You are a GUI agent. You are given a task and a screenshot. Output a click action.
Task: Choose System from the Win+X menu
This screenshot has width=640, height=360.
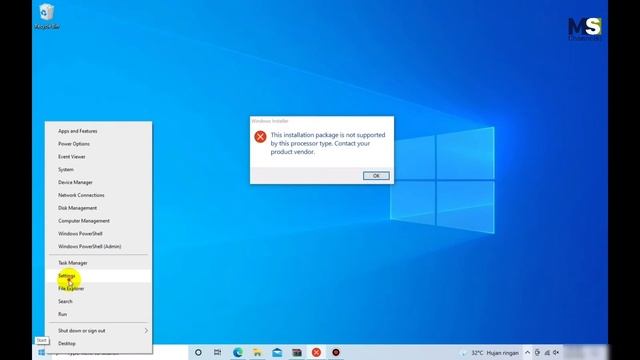pyautogui.click(x=98, y=169)
